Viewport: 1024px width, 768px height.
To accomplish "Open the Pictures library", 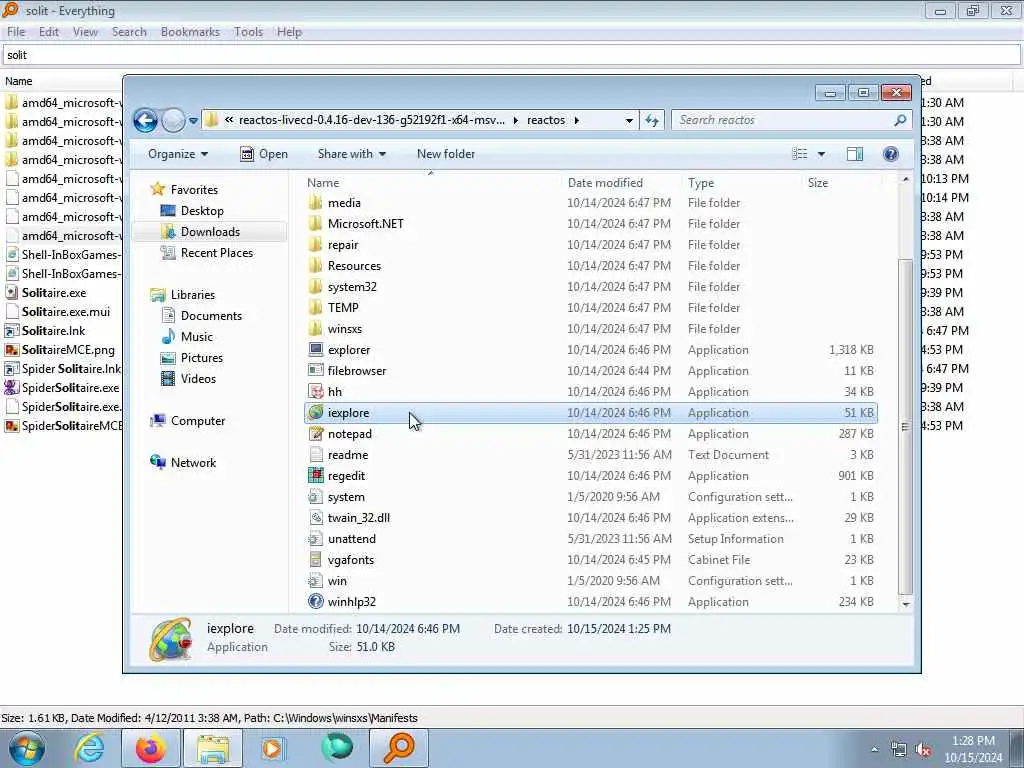I will pos(202,358).
